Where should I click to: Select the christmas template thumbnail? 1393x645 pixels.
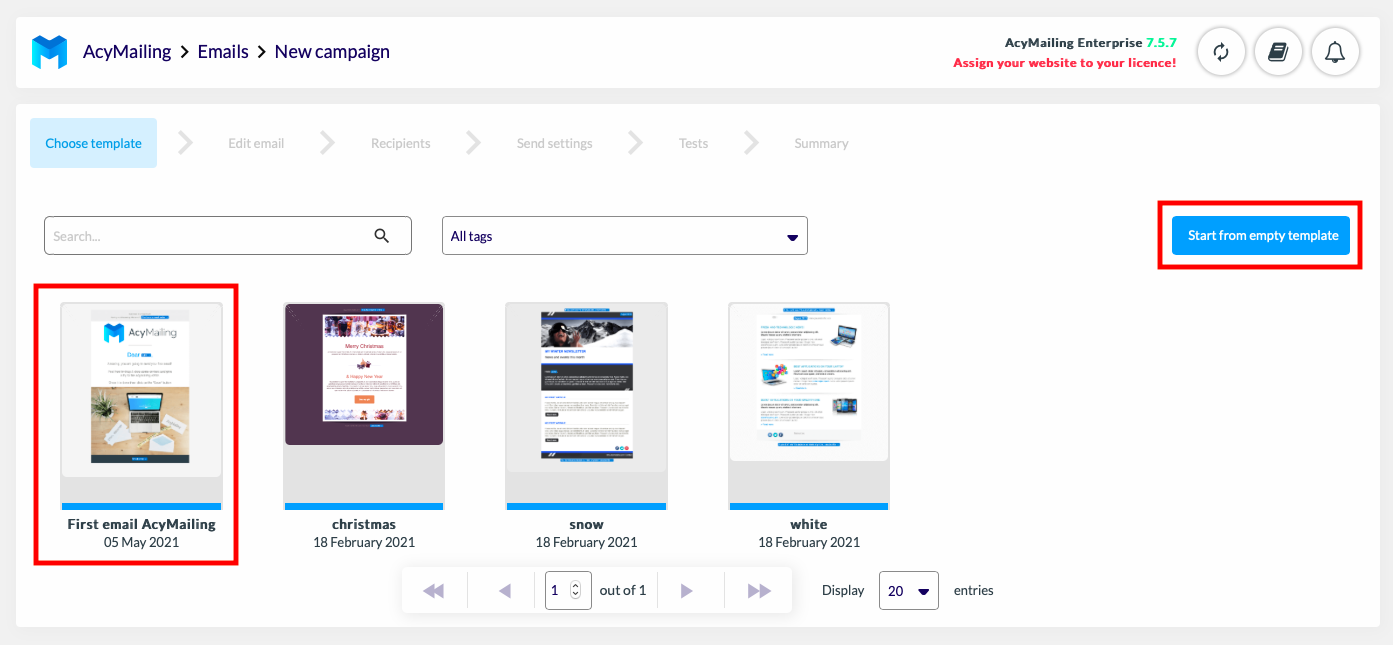pyautogui.click(x=364, y=375)
